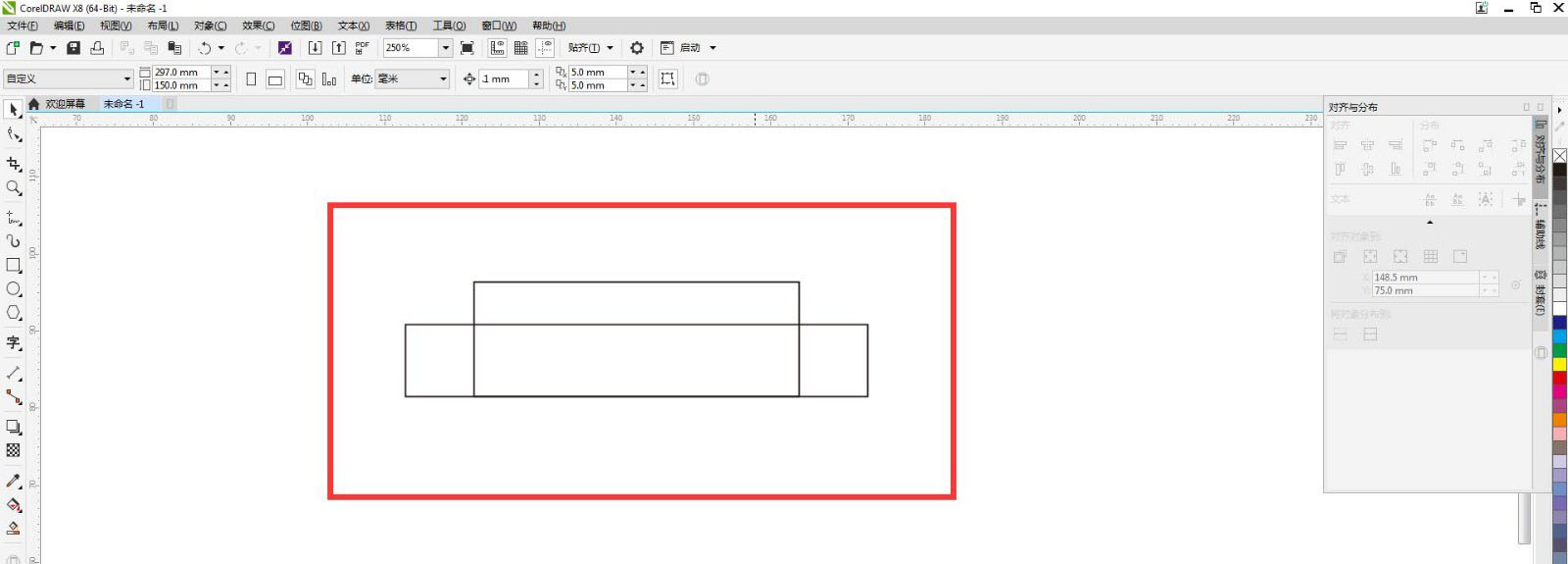Open the 单位 units dropdown
1568x564 pixels.
[443, 79]
